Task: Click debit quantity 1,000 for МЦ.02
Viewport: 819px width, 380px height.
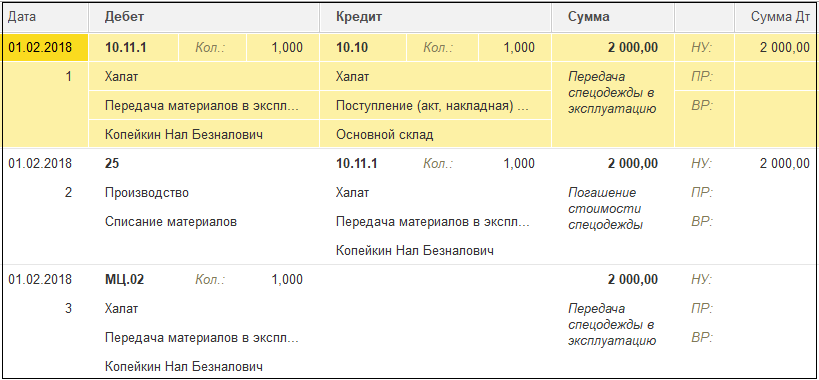Action: 287,280
